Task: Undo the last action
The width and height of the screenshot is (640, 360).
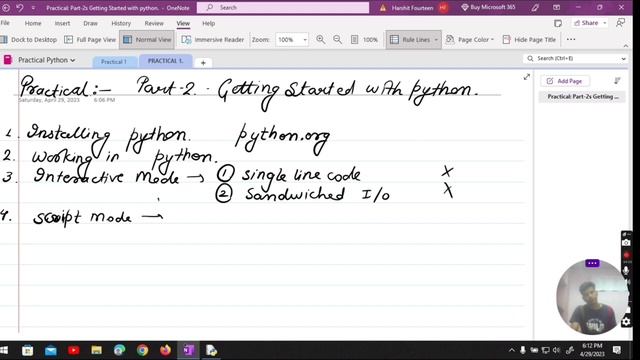Action: click(x=20, y=7)
